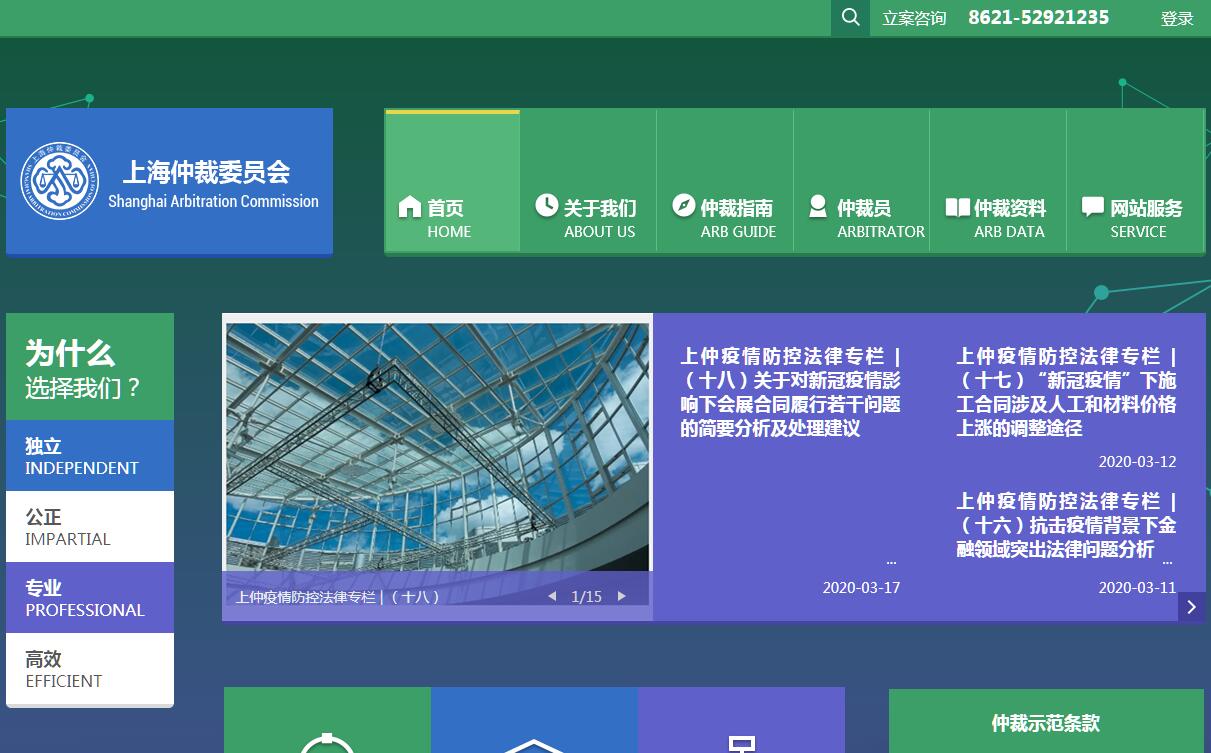Select the 高效 EFFICIENT tab
The image size is (1211, 753).
point(90,669)
